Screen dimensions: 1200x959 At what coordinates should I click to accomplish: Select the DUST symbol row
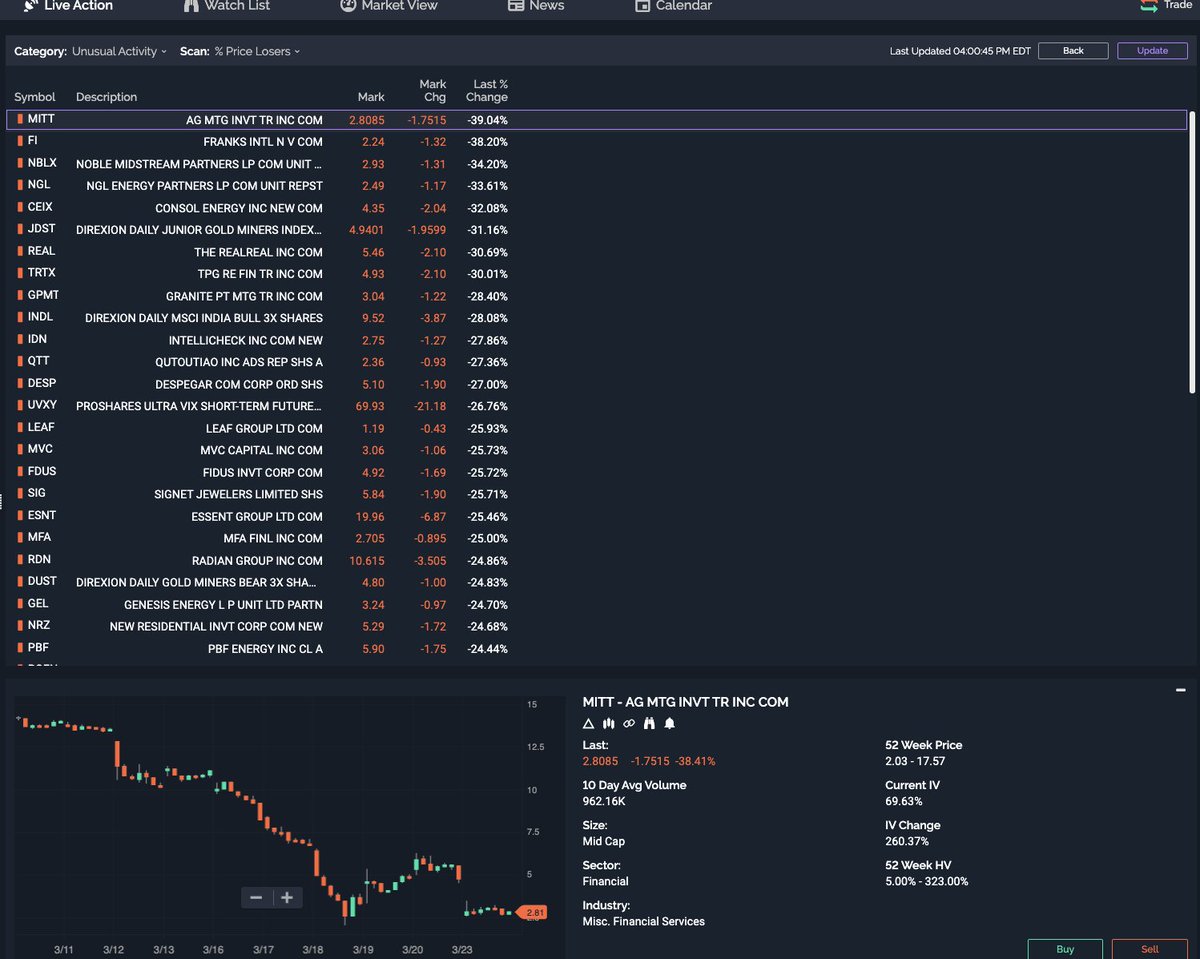tap(597, 582)
